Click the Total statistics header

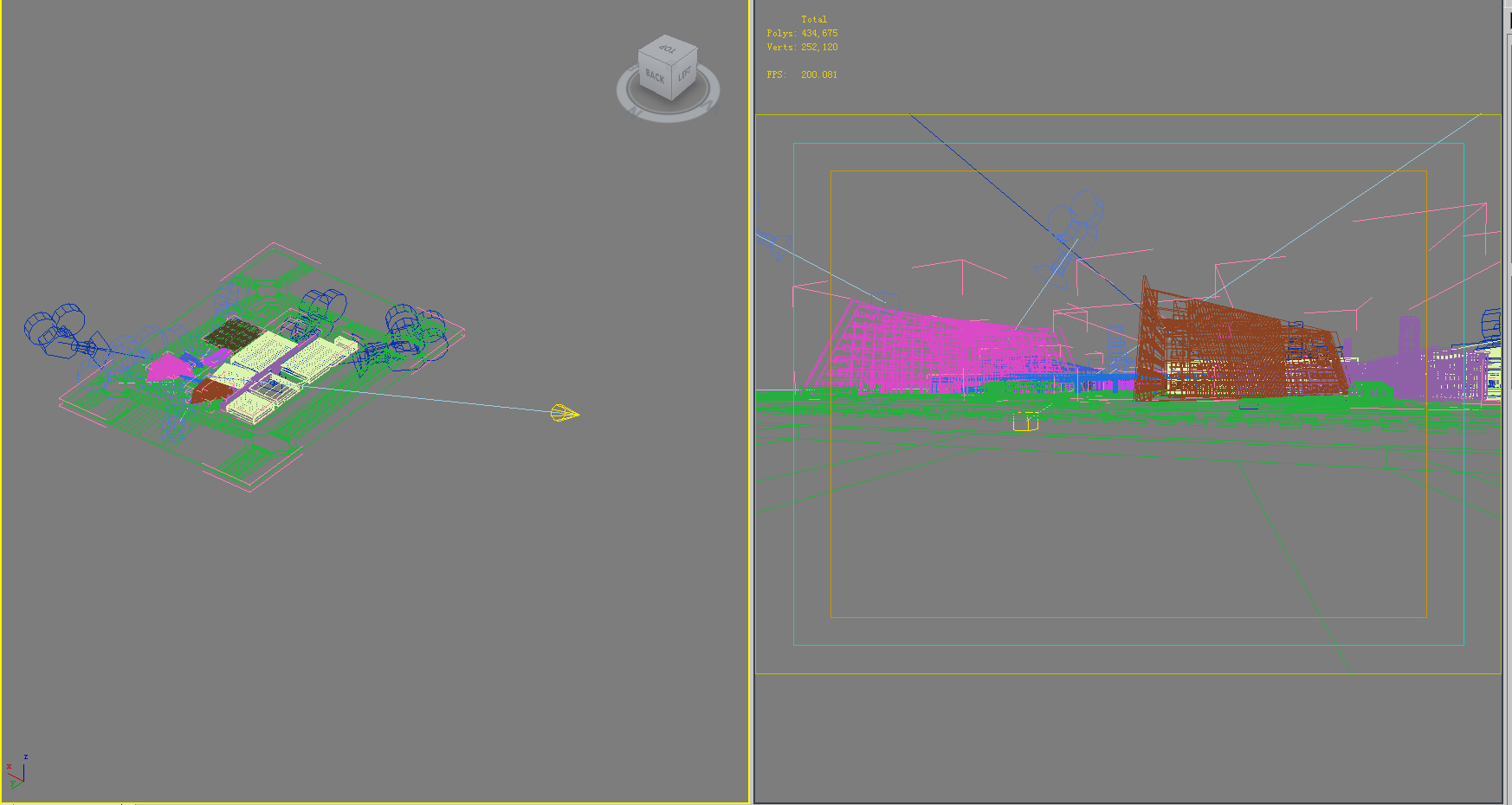coord(814,19)
